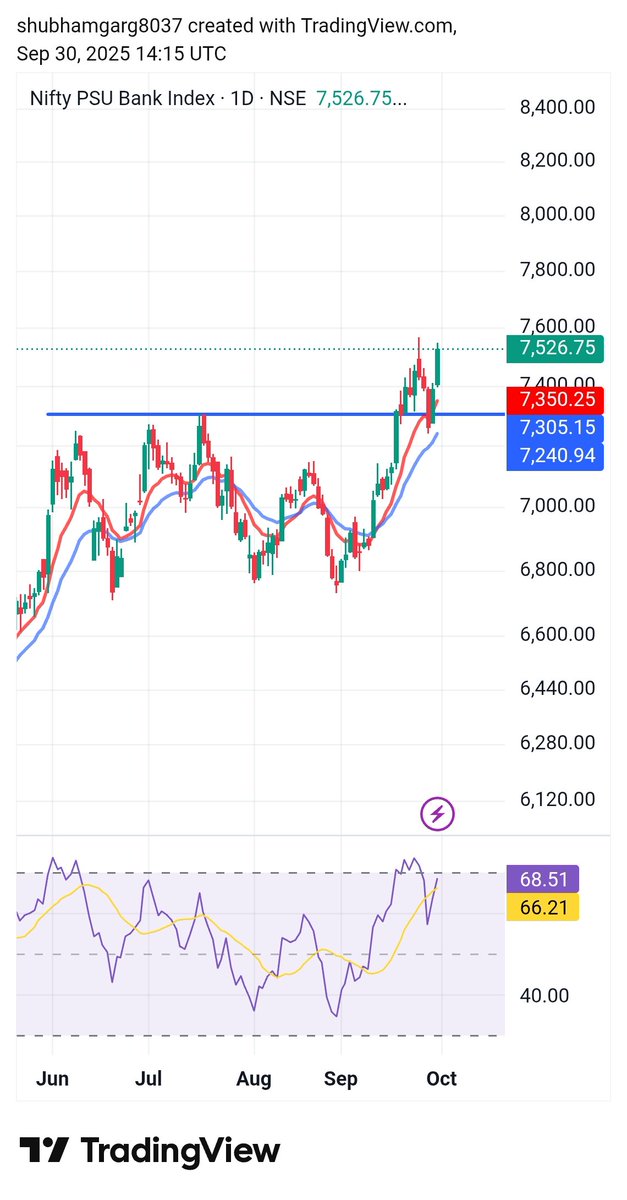Click the header price 7,526.75 next to NSE
This screenshot has height=1200, width=627.
[x=361, y=98]
